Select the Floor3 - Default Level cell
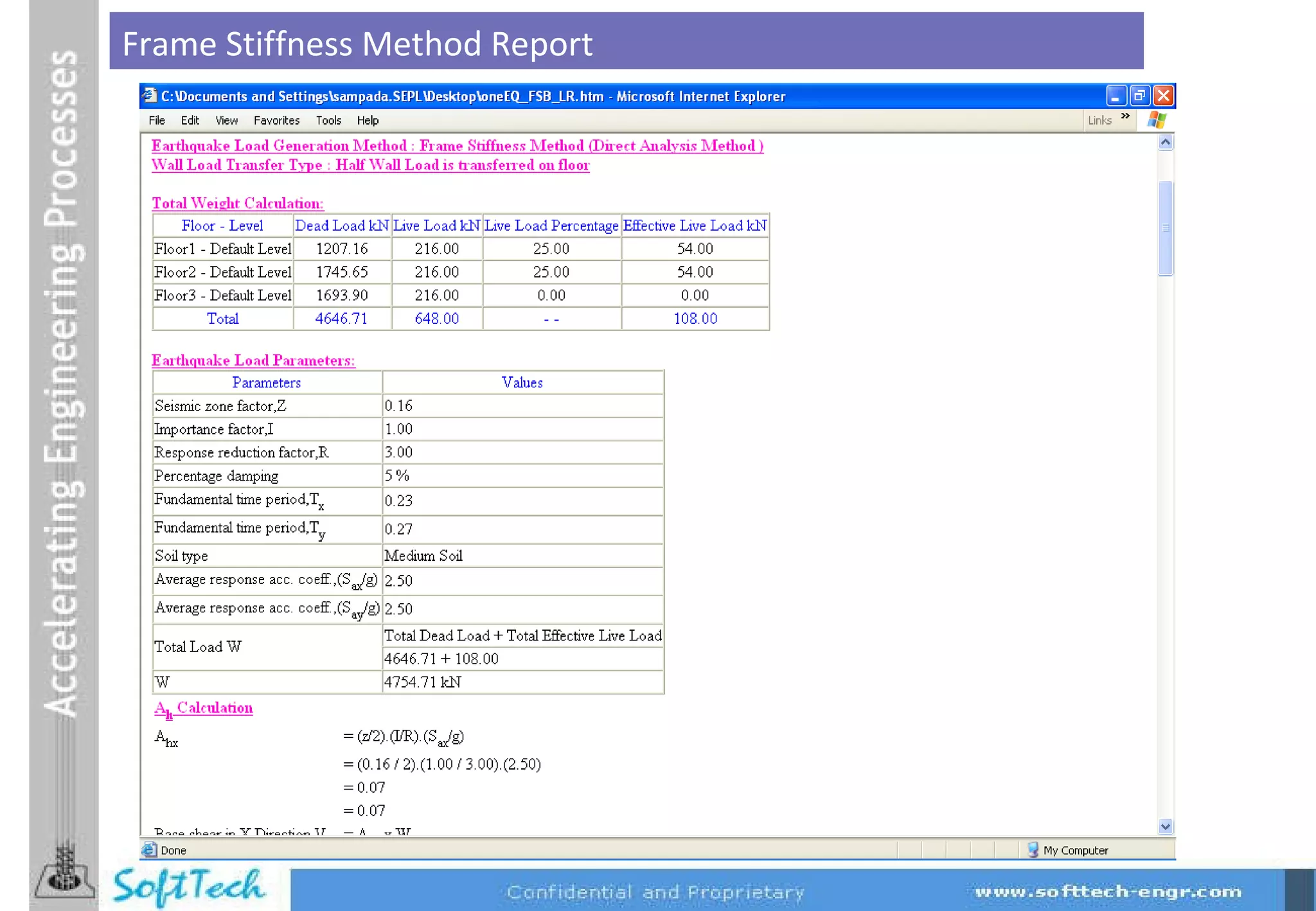 point(222,295)
